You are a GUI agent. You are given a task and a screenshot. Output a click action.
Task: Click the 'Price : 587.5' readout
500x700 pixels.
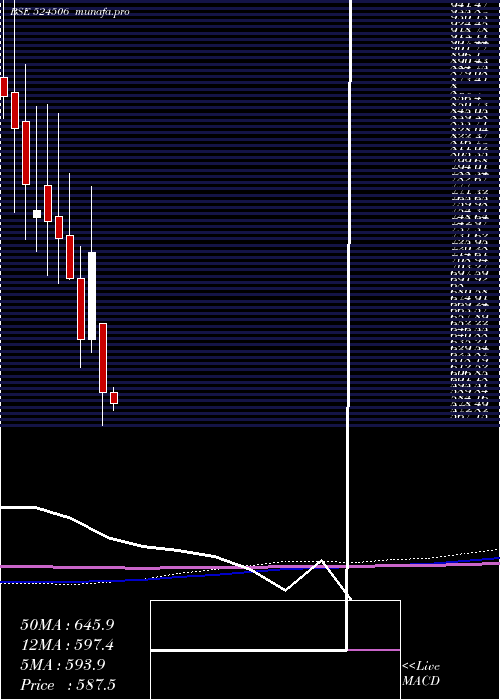68,685
